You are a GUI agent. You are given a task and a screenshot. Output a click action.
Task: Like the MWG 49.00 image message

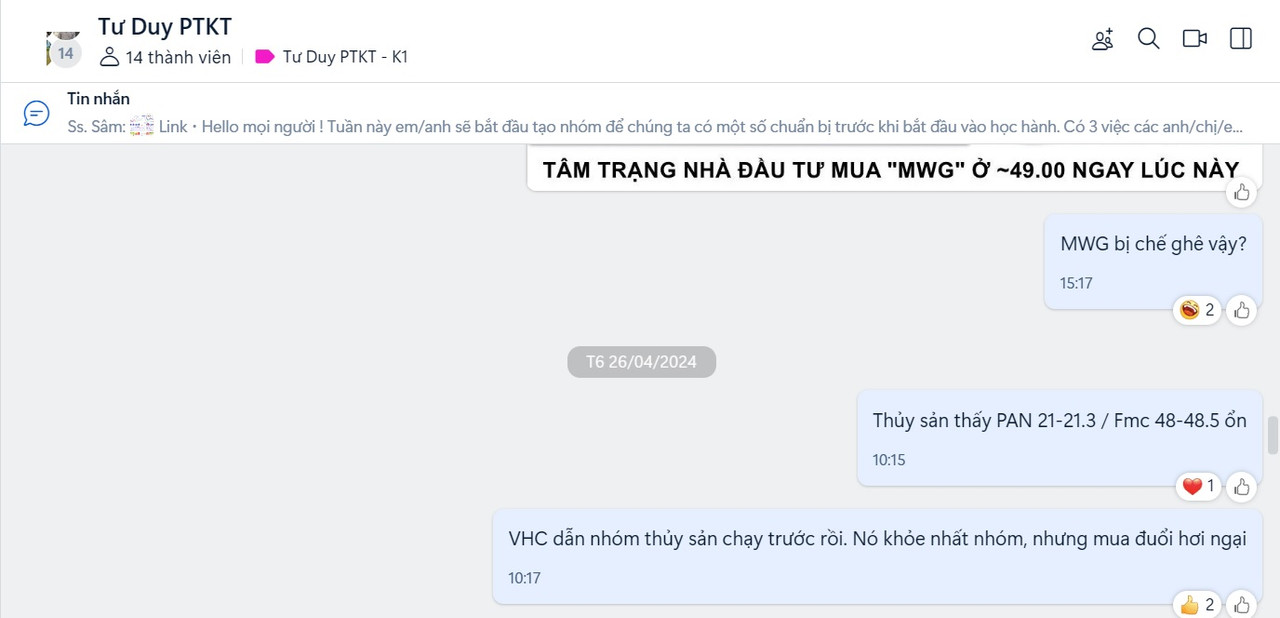pos(1242,192)
